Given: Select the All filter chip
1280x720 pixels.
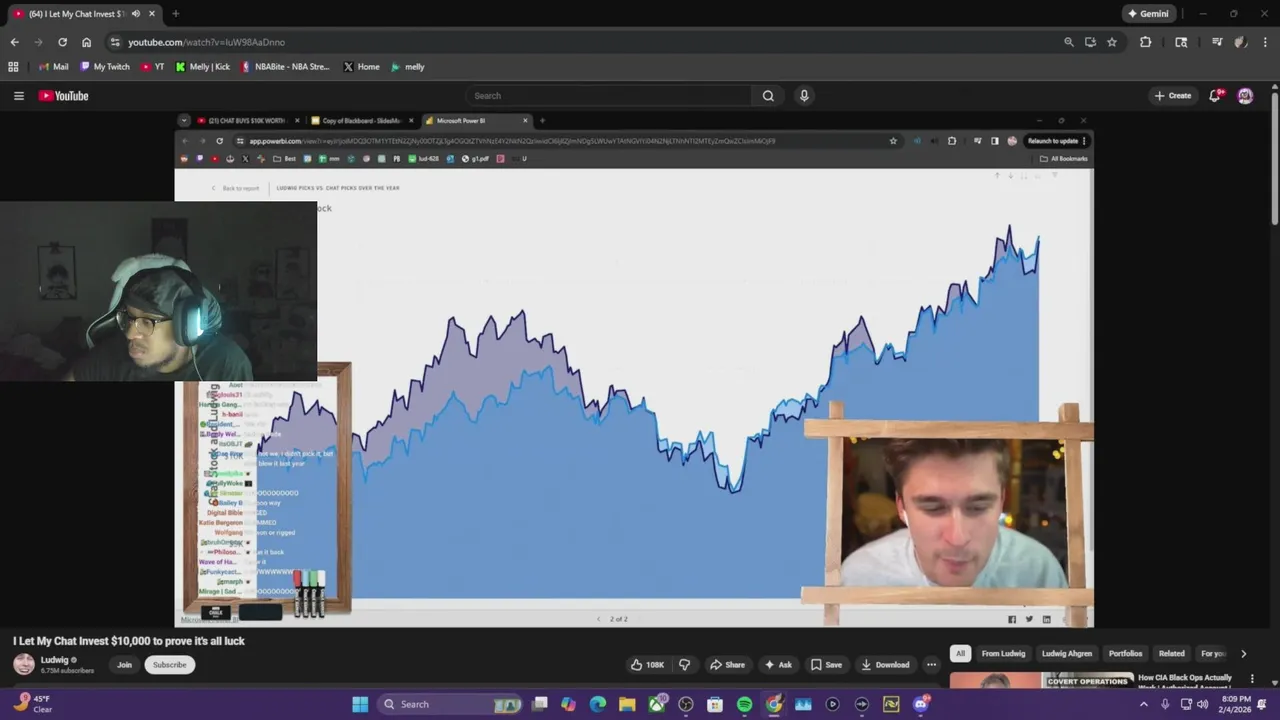Looking at the screenshot, I should pyautogui.click(x=960, y=654).
